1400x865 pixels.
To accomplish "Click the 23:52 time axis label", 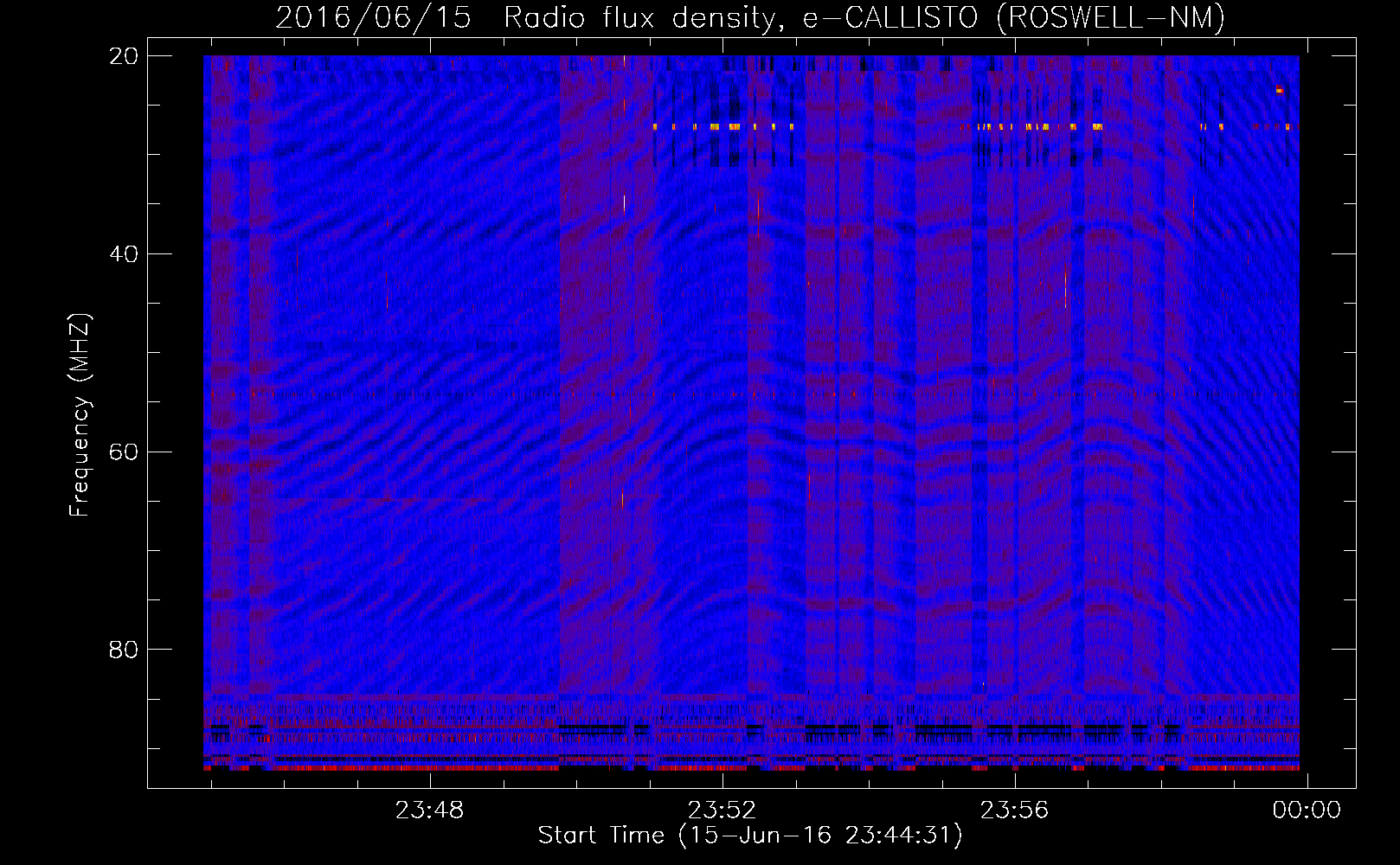I will click(722, 810).
